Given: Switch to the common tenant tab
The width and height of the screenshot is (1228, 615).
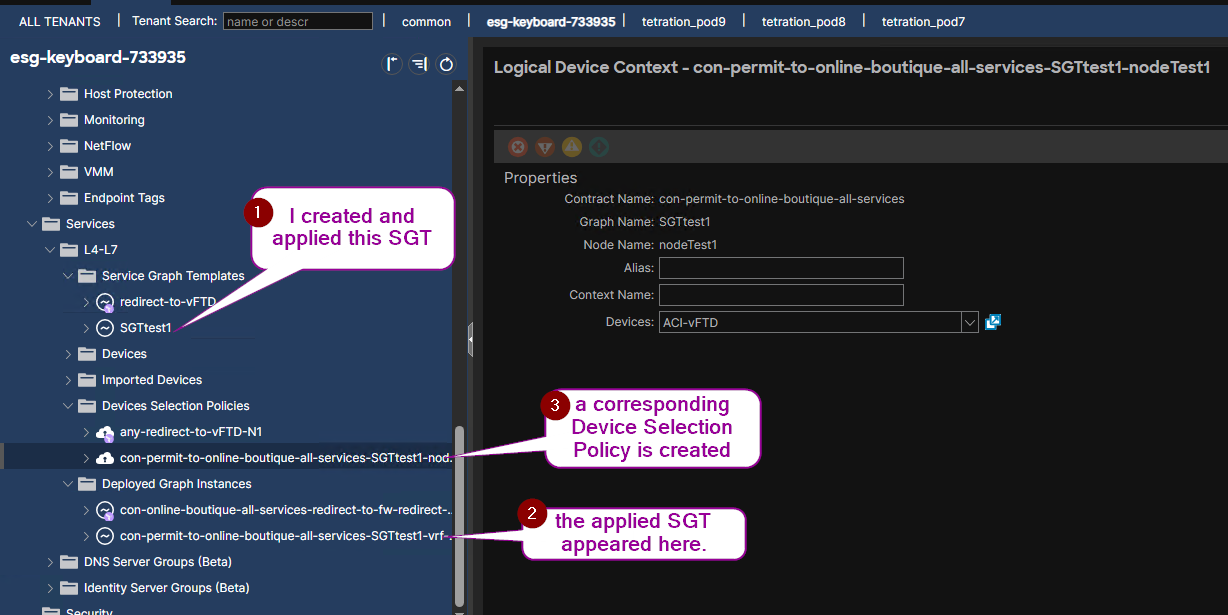Looking at the screenshot, I should tap(426, 21).
